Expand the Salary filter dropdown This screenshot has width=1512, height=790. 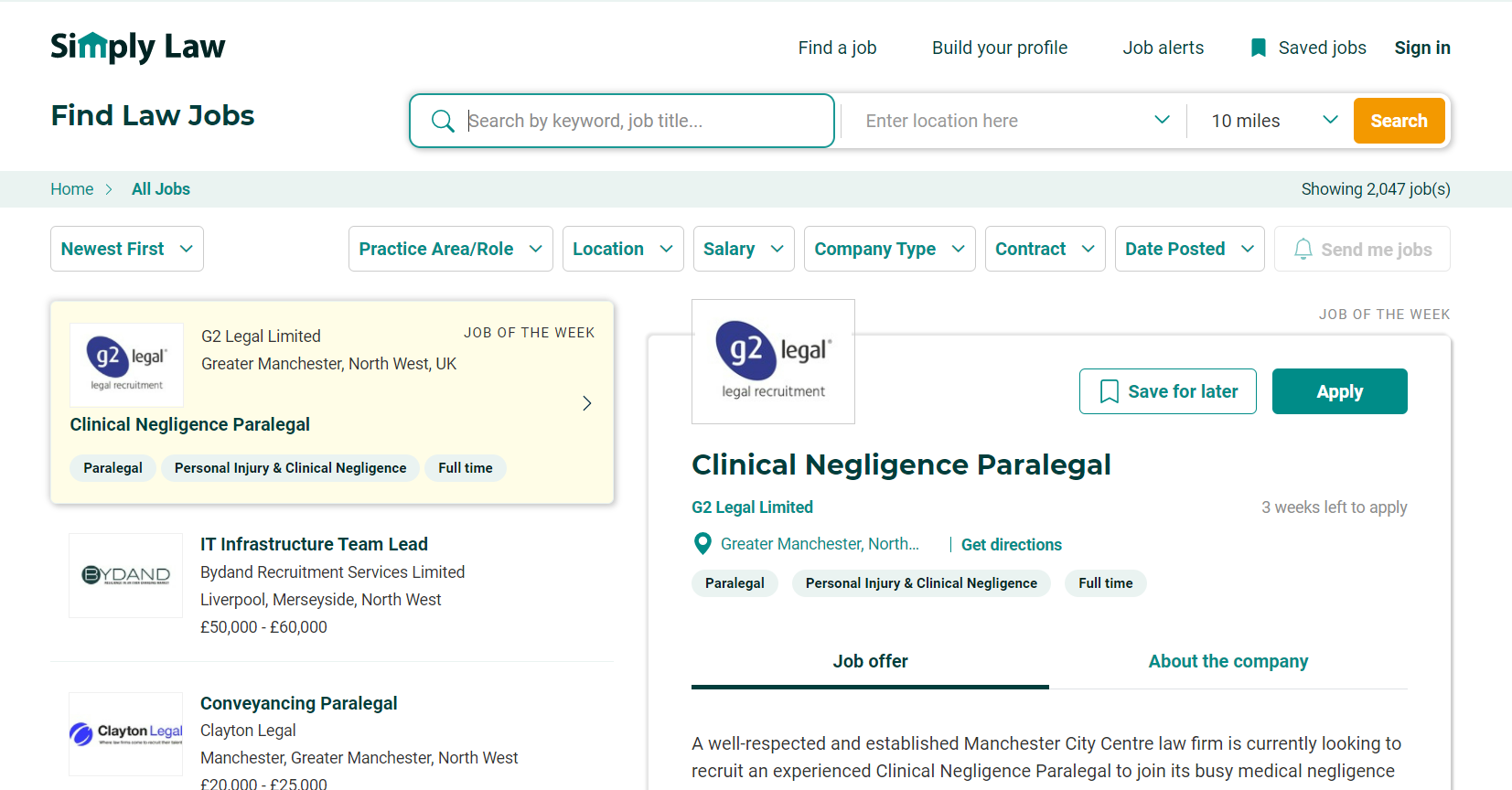(x=744, y=249)
